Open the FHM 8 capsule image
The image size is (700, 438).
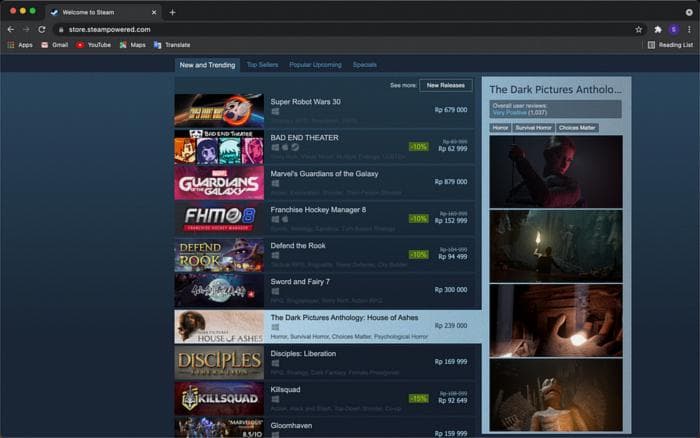pyautogui.click(x=219, y=218)
